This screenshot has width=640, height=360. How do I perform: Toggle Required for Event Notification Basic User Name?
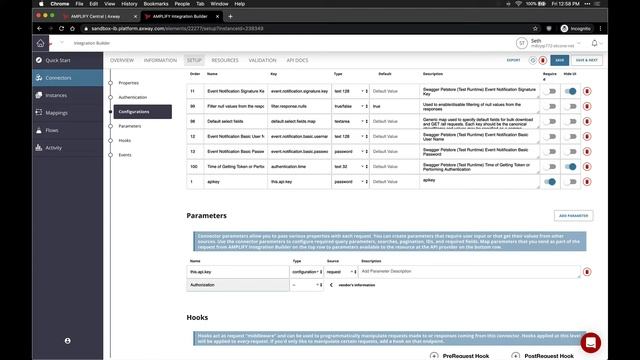[x=550, y=137]
